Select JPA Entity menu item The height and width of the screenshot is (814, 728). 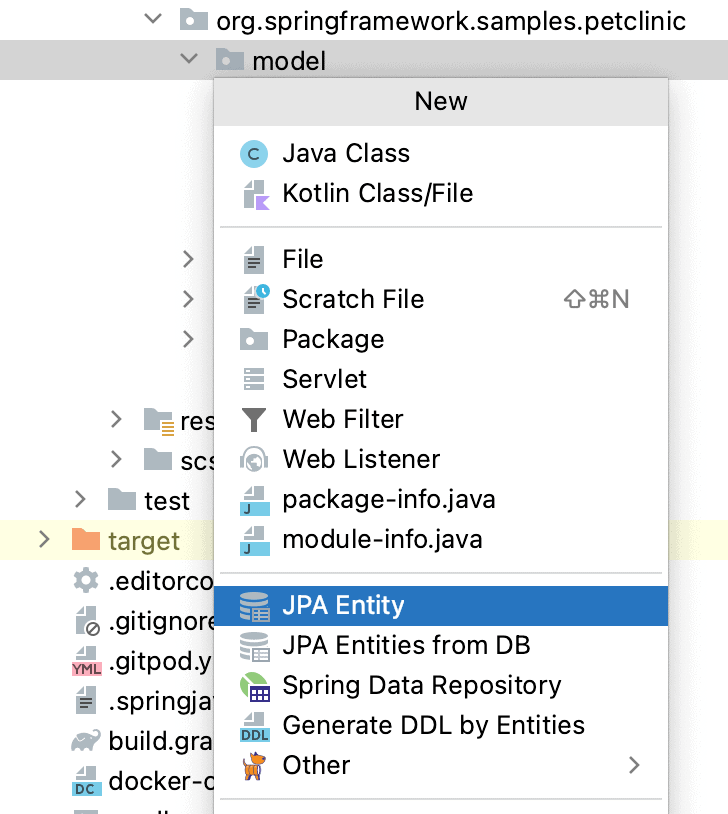tap(441, 606)
